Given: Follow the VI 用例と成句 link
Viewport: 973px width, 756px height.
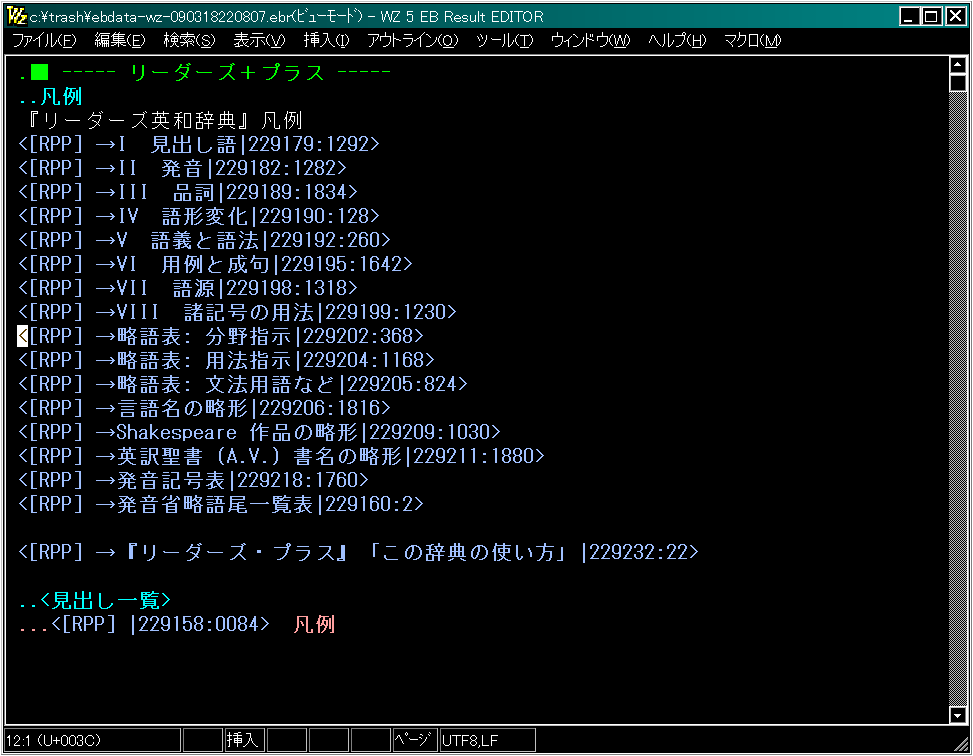Looking at the screenshot, I should pos(215,264).
